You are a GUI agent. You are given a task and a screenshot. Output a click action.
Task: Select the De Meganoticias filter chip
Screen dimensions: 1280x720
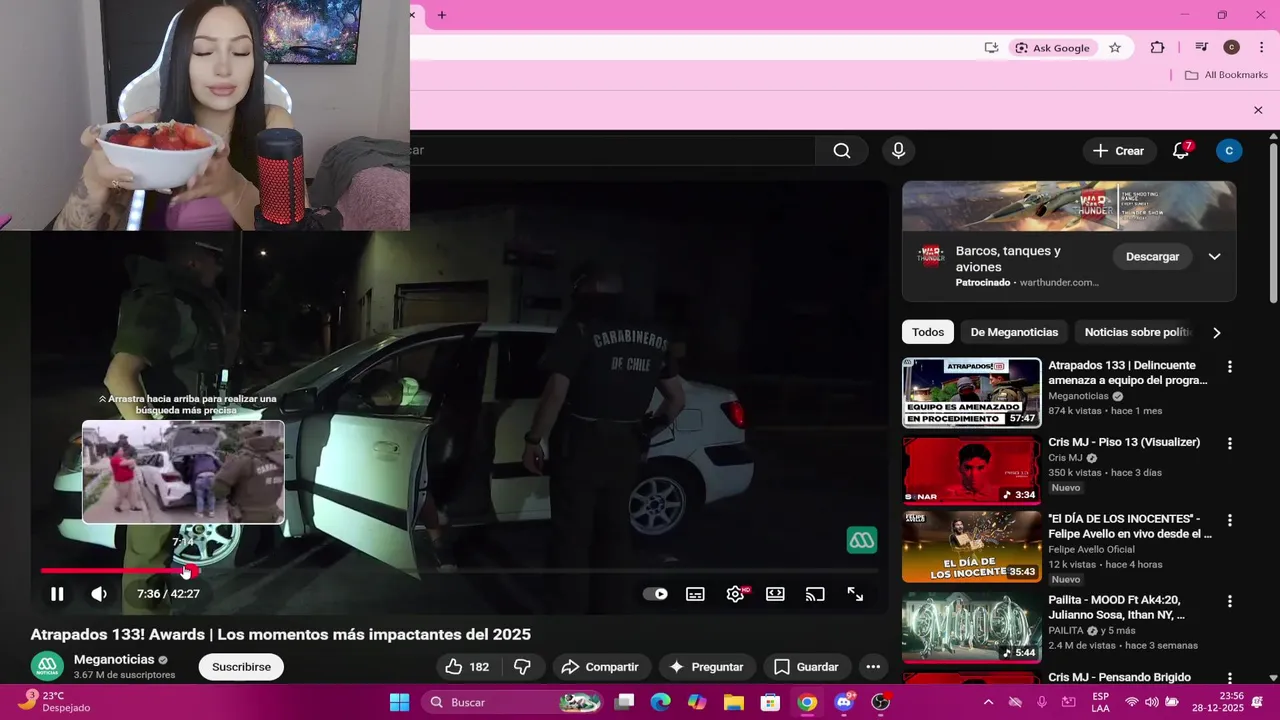[1014, 332]
